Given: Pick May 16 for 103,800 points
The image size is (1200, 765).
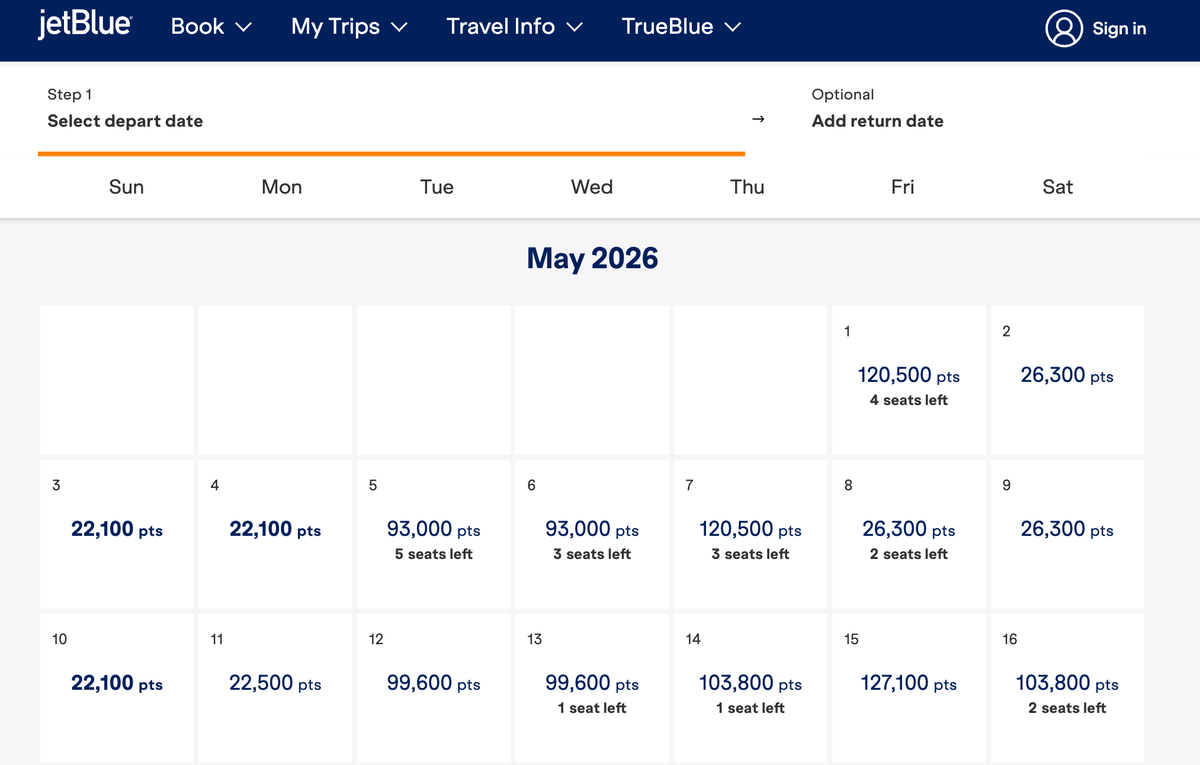Looking at the screenshot, I should pos(1065,688).
